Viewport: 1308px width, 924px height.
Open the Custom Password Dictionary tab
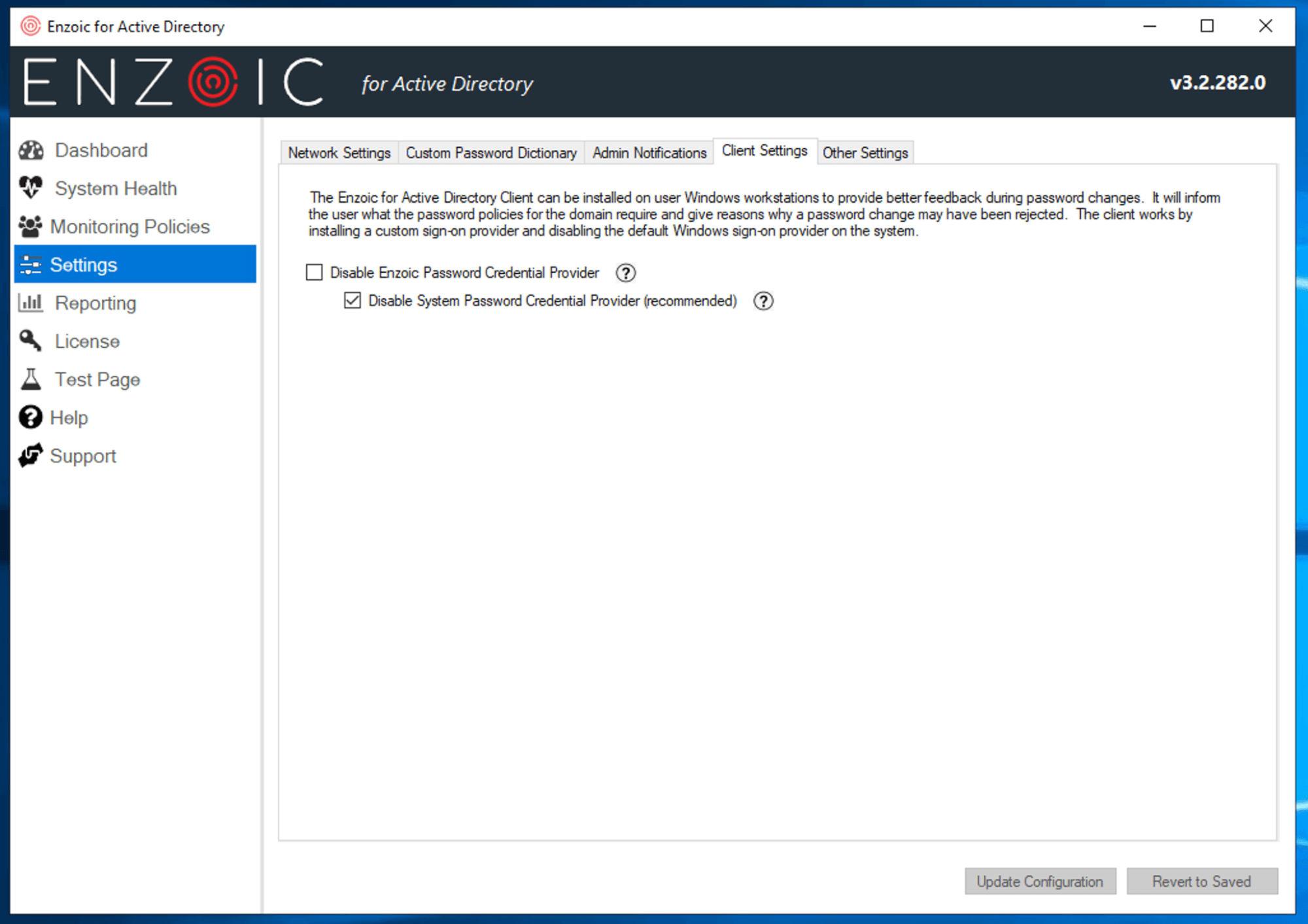491,152
